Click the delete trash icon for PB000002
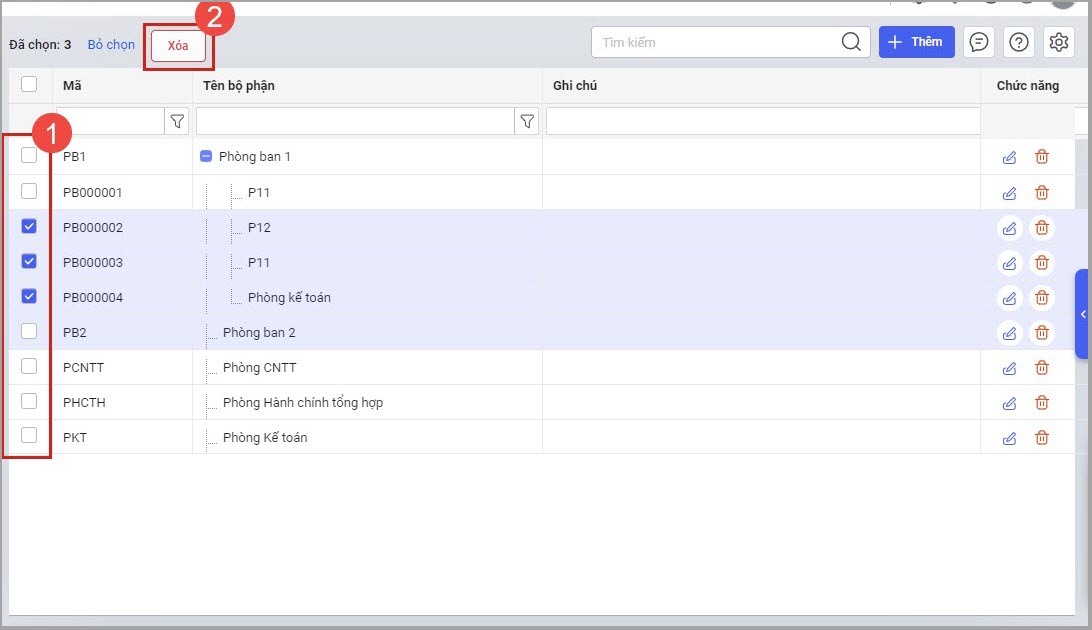 click(x=1042, y=228)
